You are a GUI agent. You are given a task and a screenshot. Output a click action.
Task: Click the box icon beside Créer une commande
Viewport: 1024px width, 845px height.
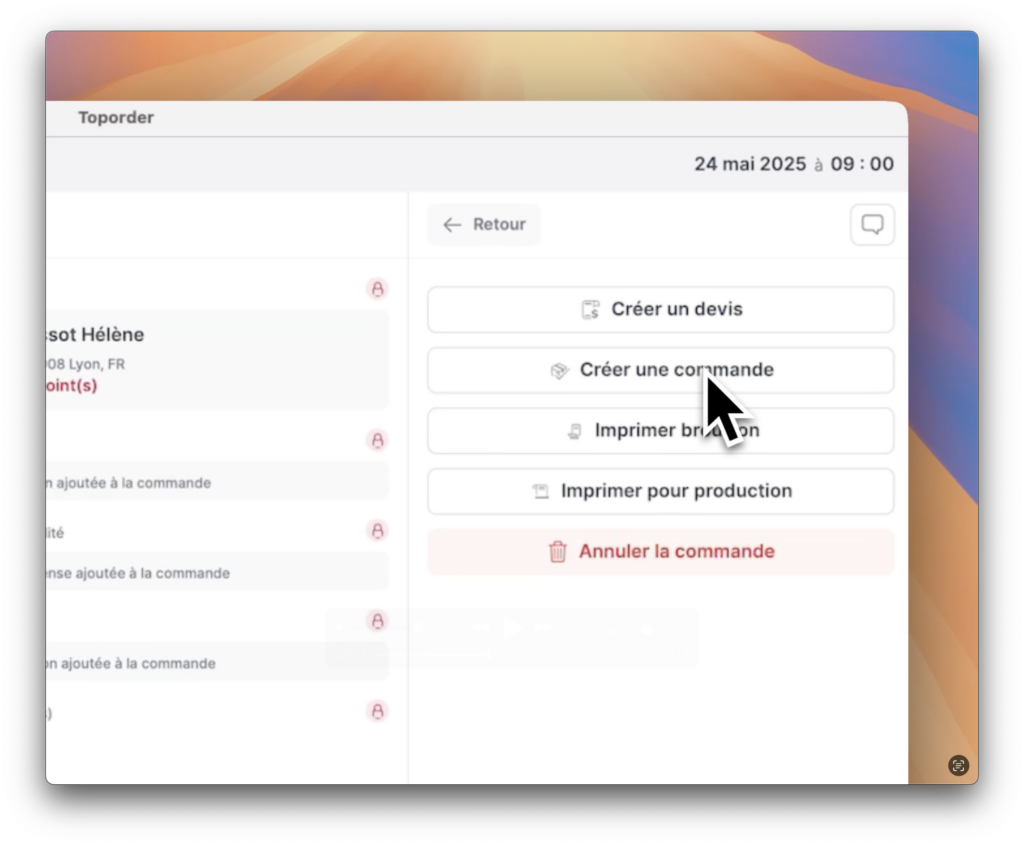(560, 371)
